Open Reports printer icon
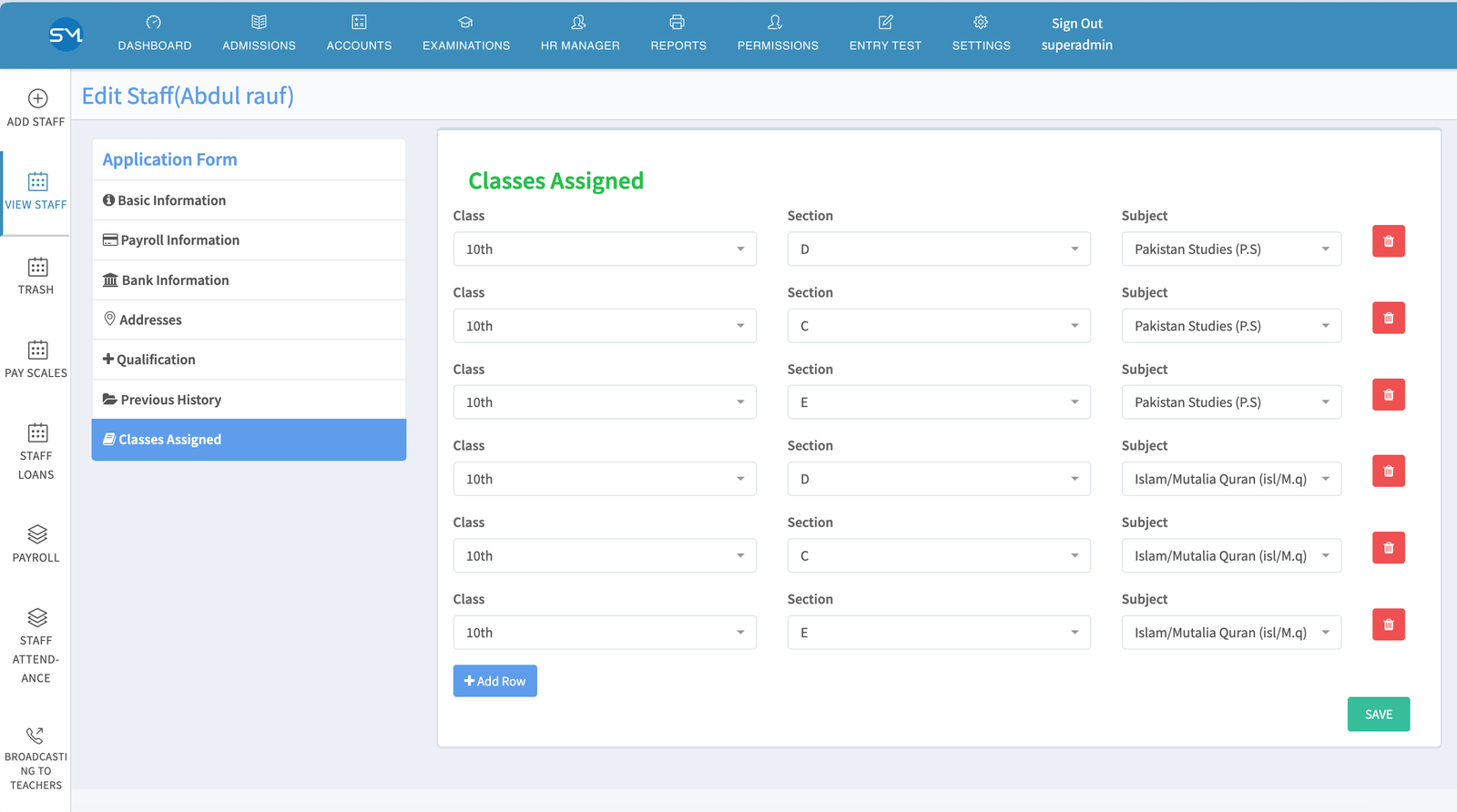 (678, 22)
